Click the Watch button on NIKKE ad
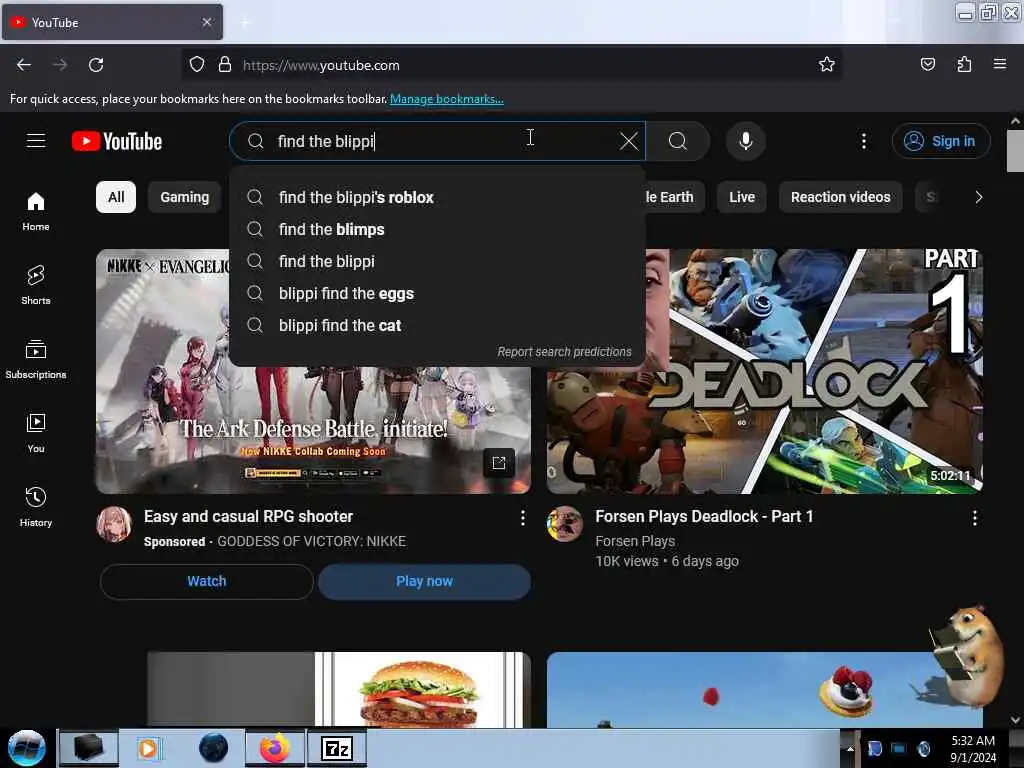This screenshot has width=1024, height=768. pos(206,581)
